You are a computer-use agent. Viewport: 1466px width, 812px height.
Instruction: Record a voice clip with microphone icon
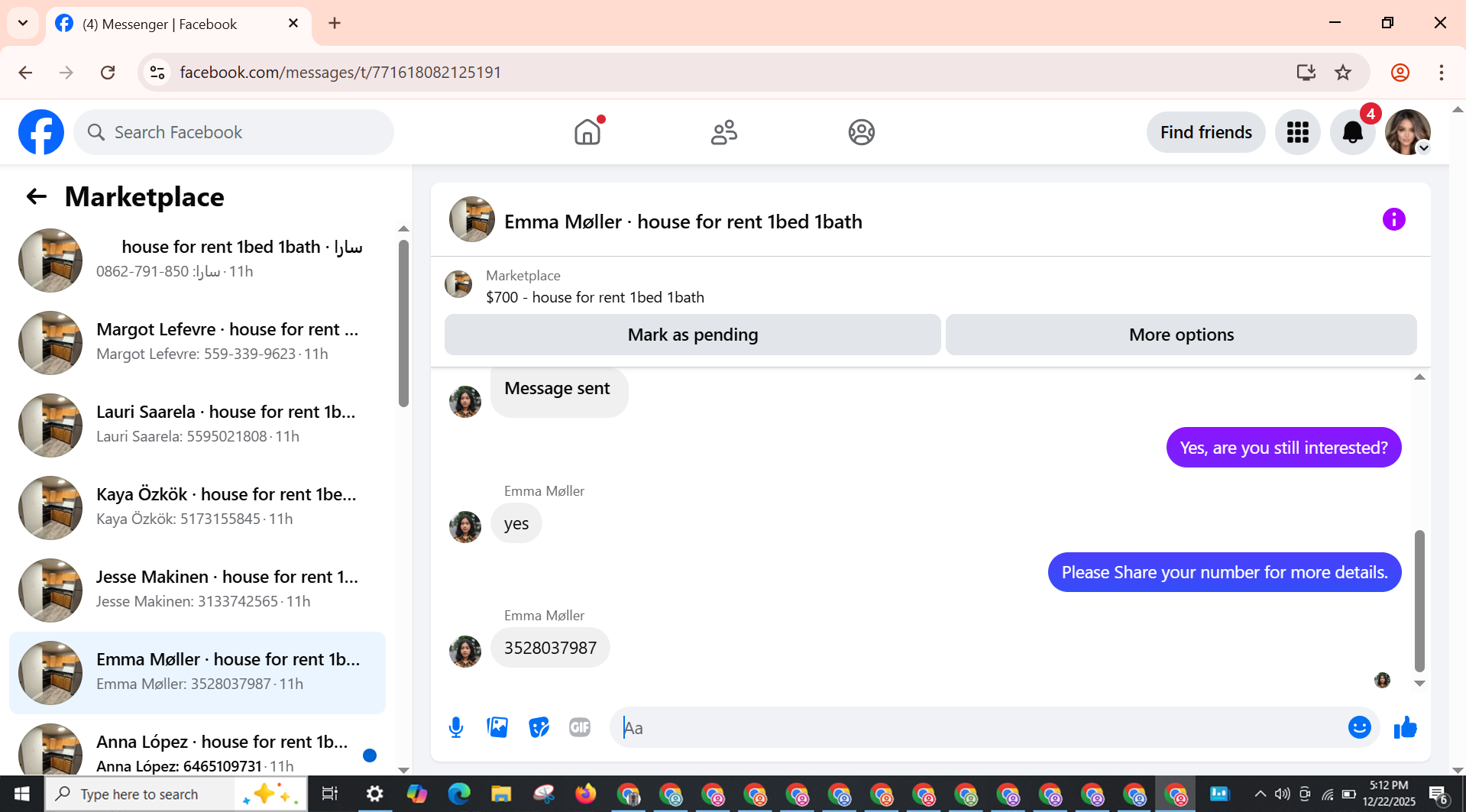(x=456, y=727)
